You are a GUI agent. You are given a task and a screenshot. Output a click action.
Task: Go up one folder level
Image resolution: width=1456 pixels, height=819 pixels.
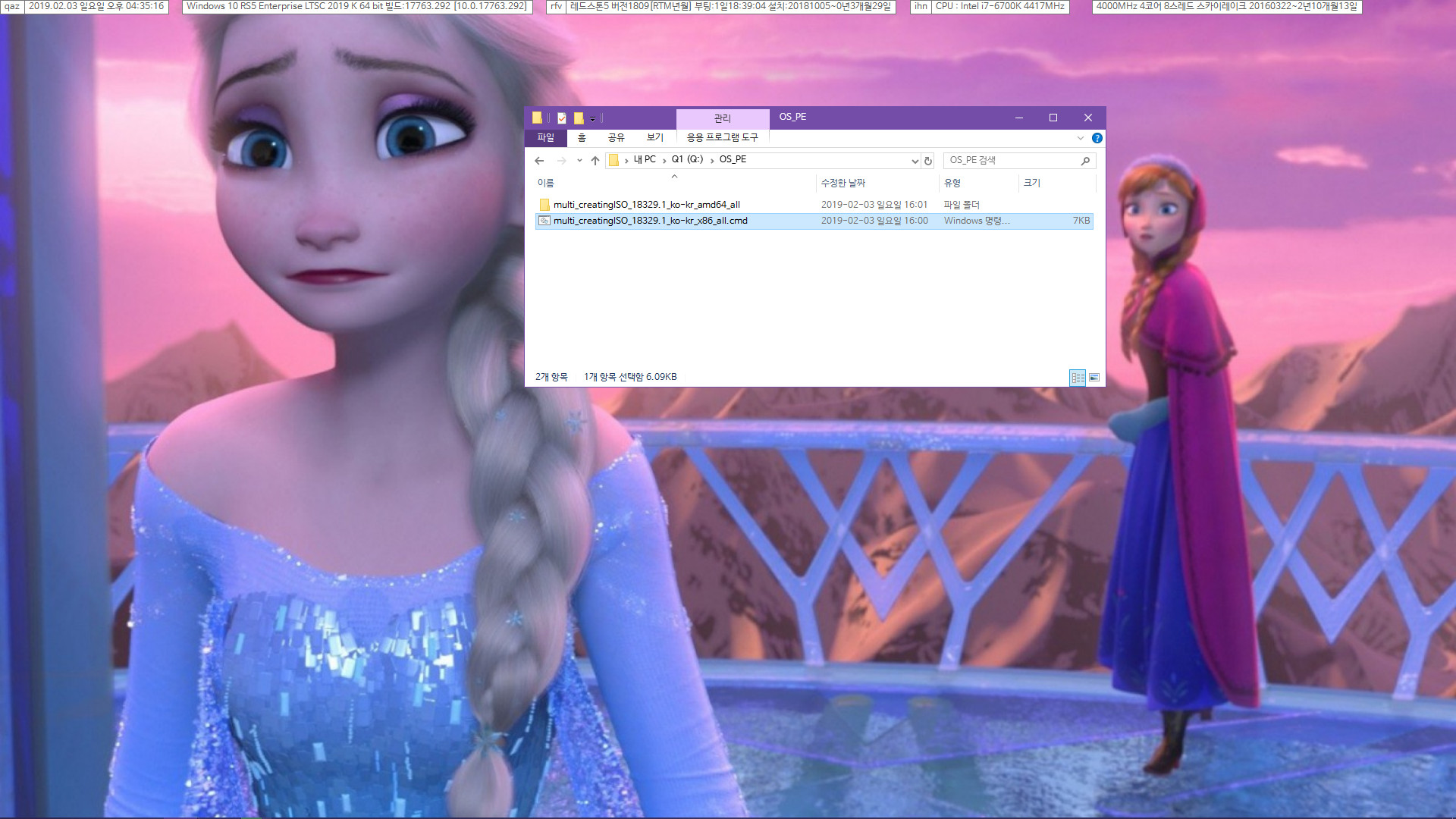[595, 161]
